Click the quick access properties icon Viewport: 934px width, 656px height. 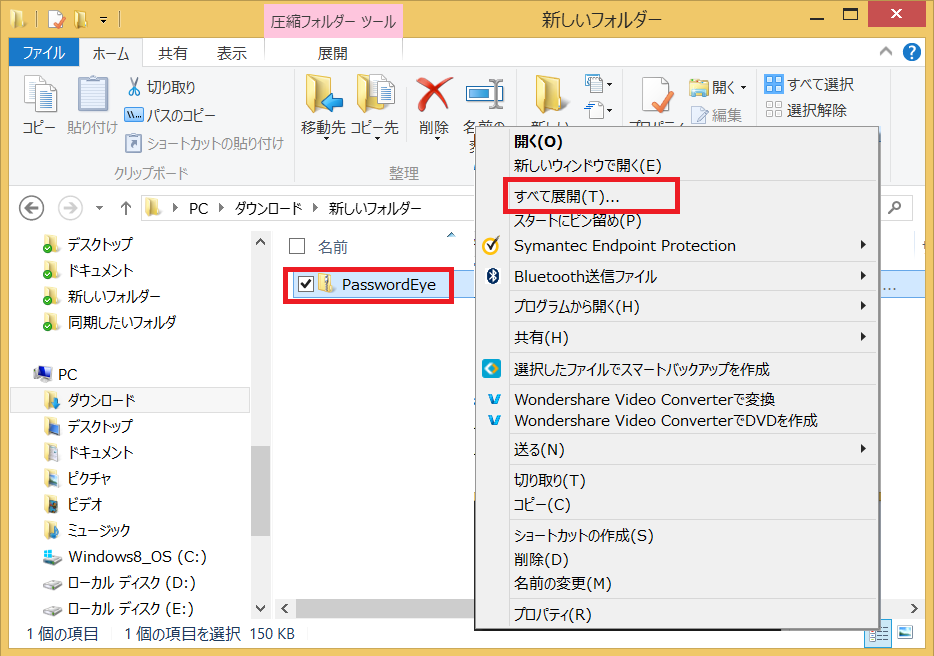point(55,20)
